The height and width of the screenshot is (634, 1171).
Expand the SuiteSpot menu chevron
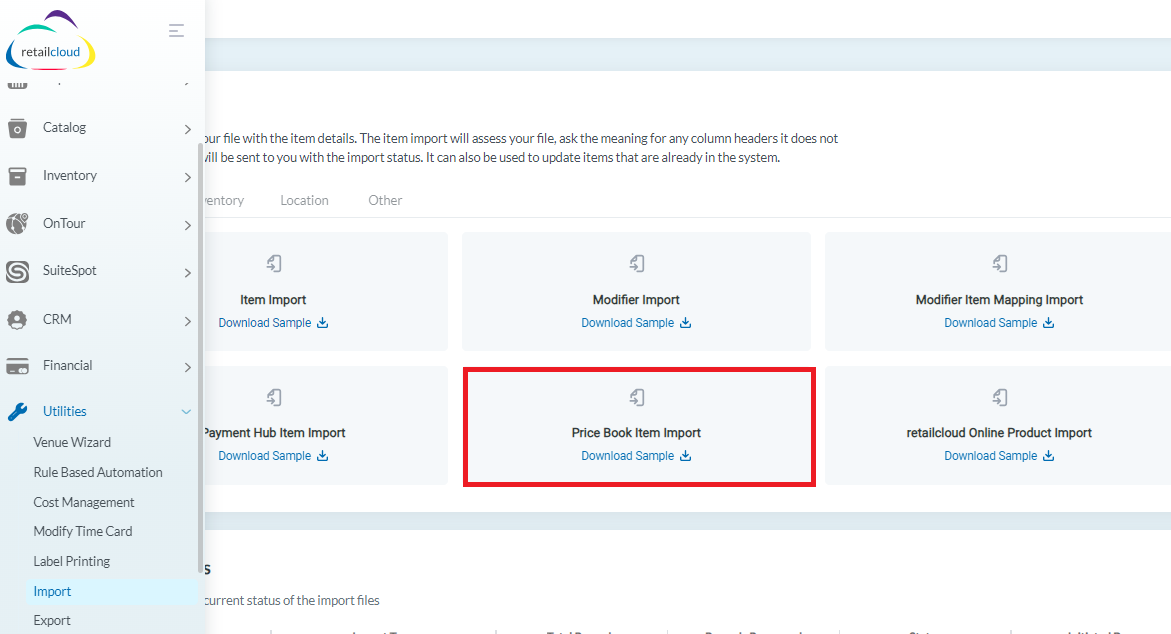tap(187, 273)
